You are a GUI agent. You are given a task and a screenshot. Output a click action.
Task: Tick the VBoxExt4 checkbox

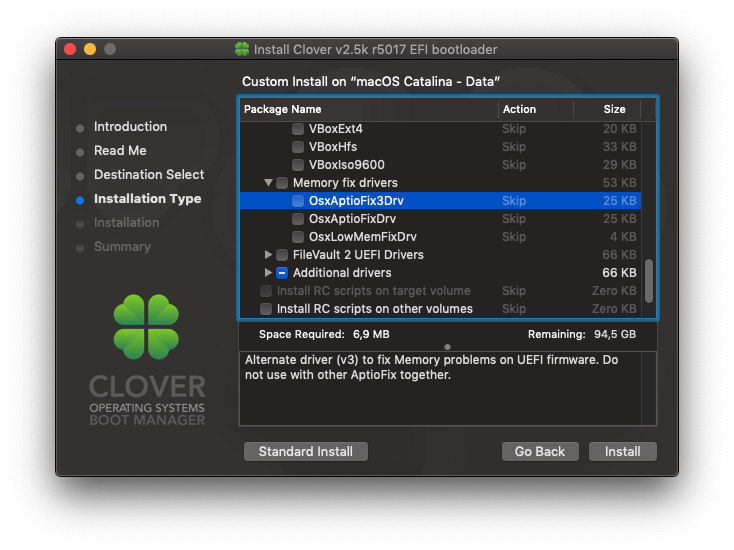click(x=298, y=129)
